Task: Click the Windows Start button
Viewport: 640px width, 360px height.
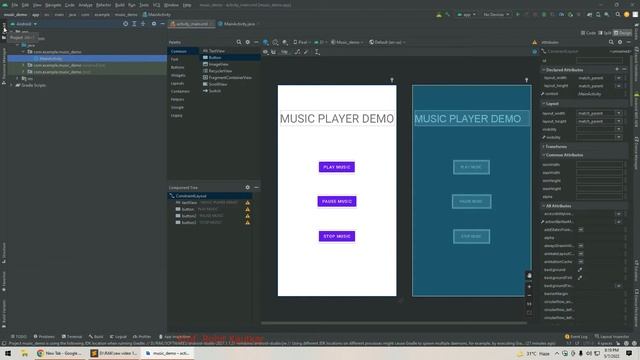Action: [x=8, y=353]
